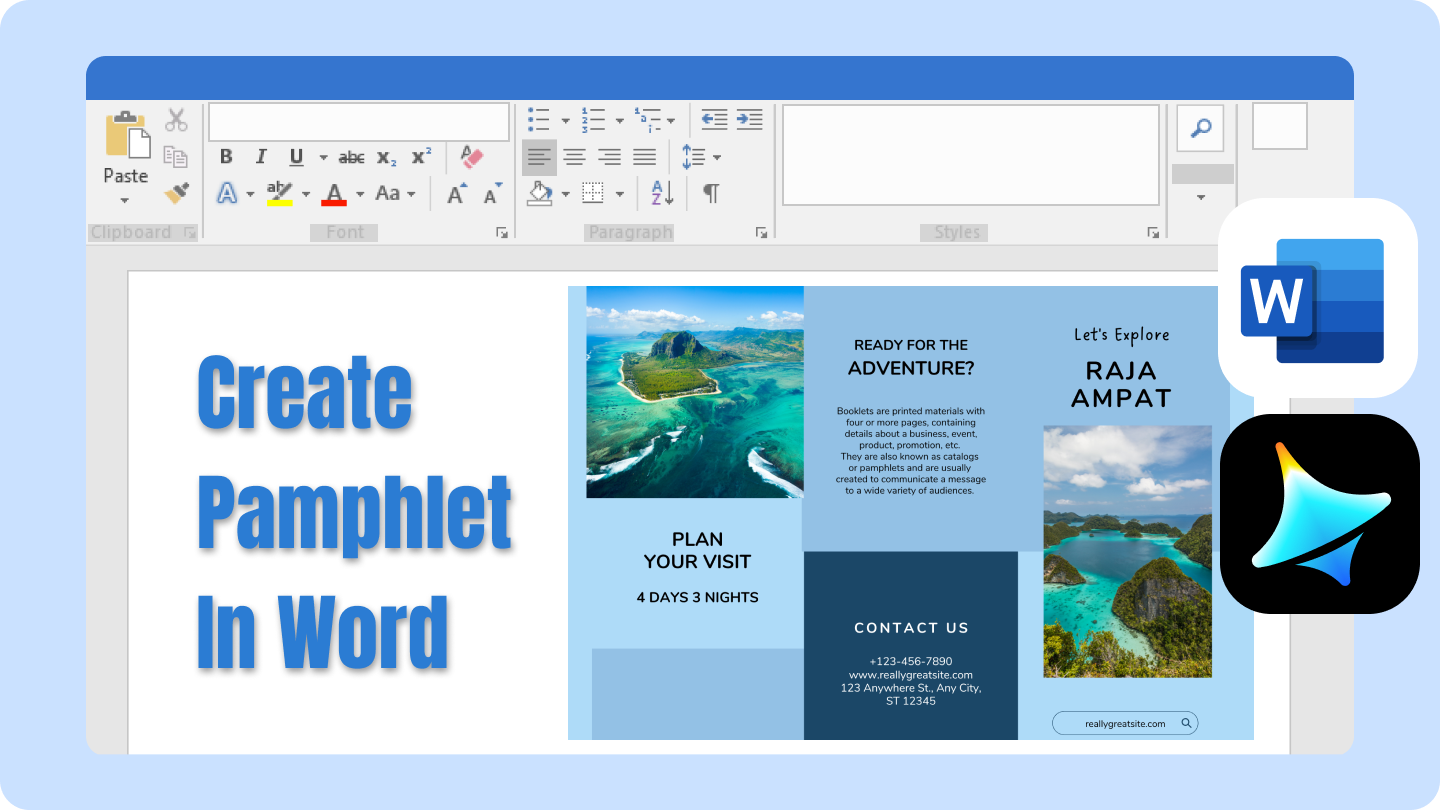
Task: Click the Copy icon in the Clipboard group
Action: point(176,156)
